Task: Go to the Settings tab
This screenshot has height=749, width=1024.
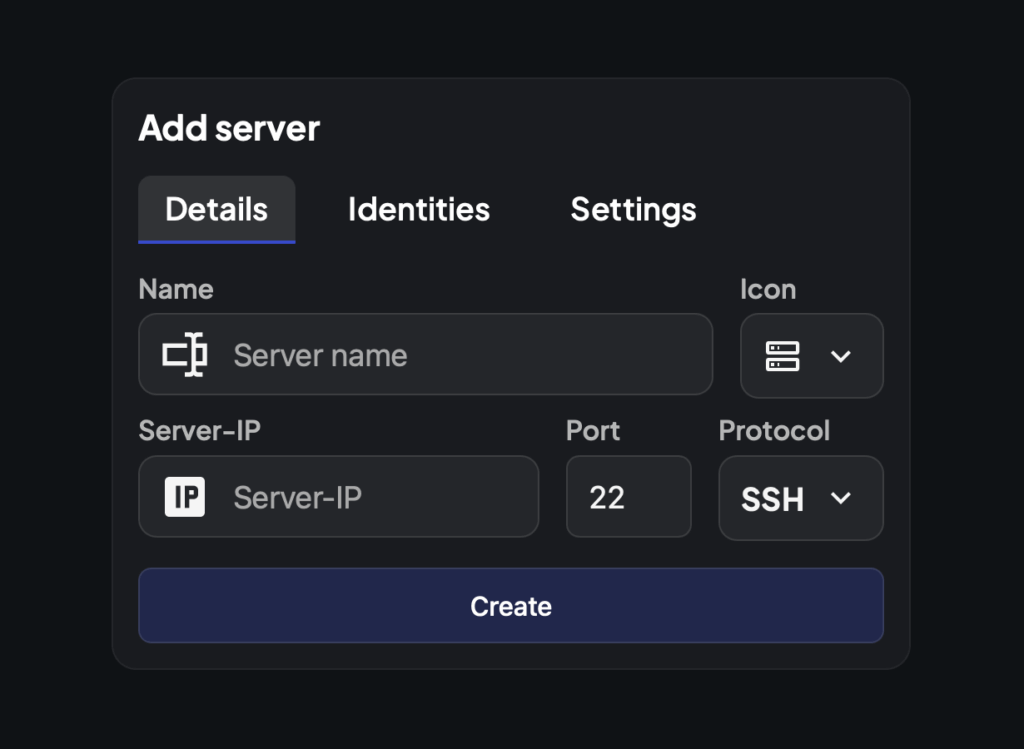Action: 633,209
